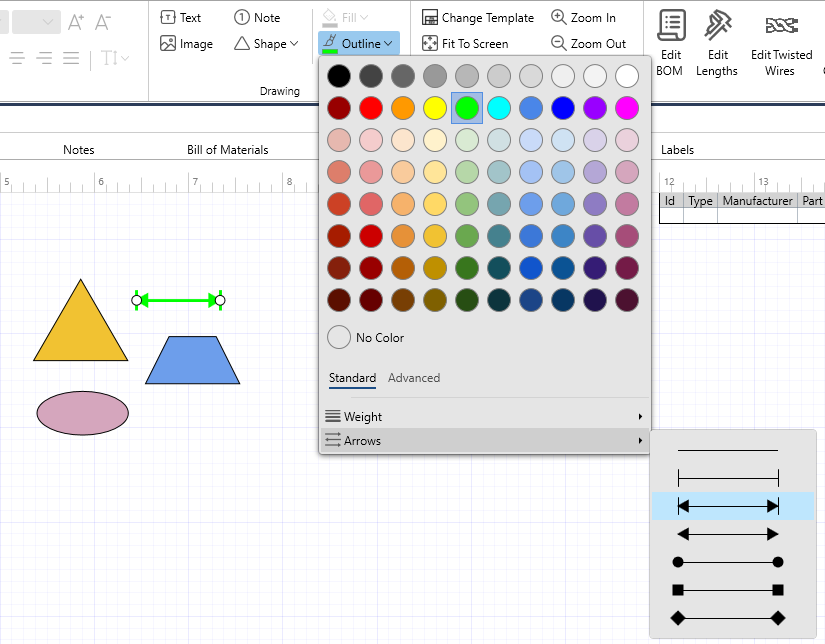
Task: Choose plain line with no arrowheads
Action: [732, 450]
